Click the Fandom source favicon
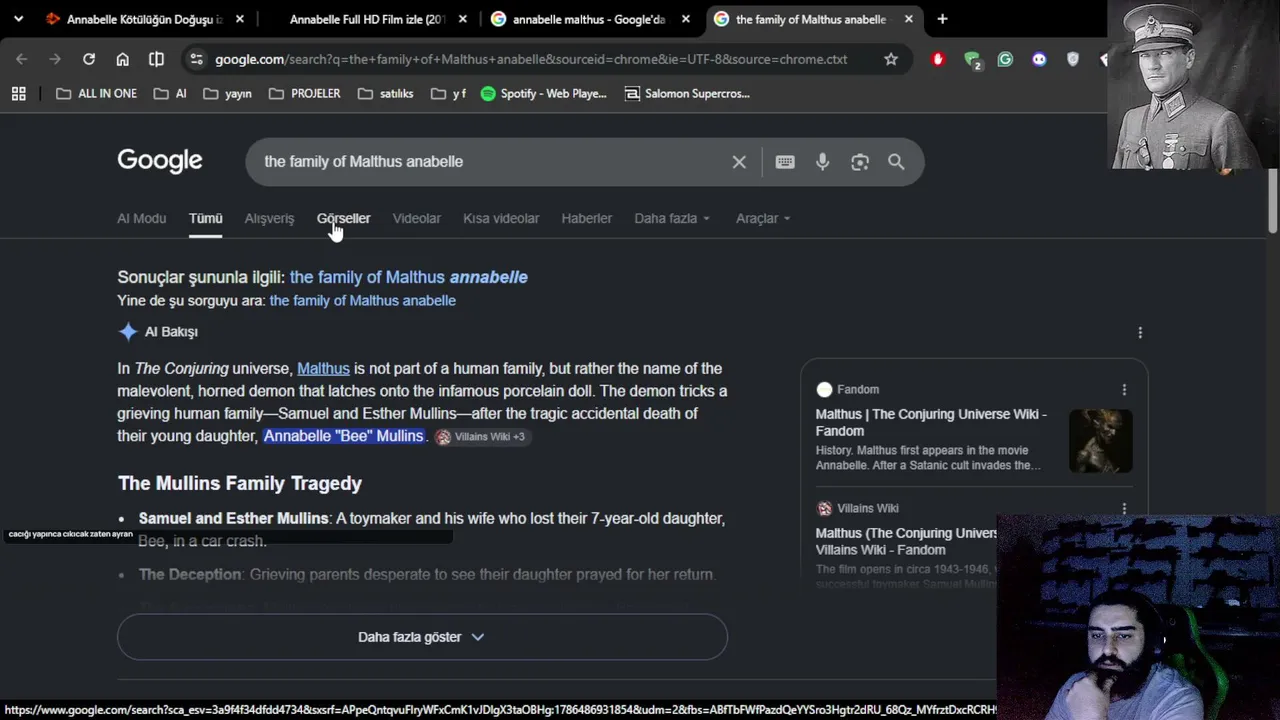Image resolution: width=1280 pixels, height=720 pixels. click(824, 389)
